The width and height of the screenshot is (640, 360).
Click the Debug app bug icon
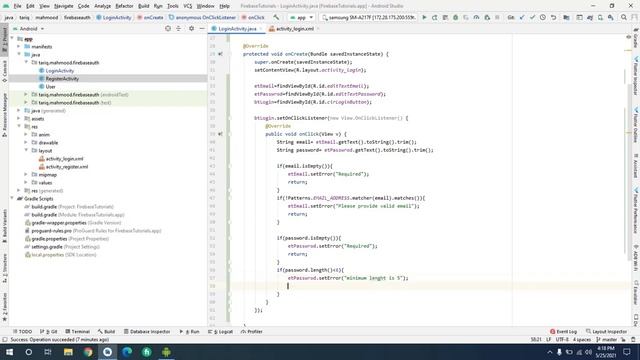[x=456, y=18]
